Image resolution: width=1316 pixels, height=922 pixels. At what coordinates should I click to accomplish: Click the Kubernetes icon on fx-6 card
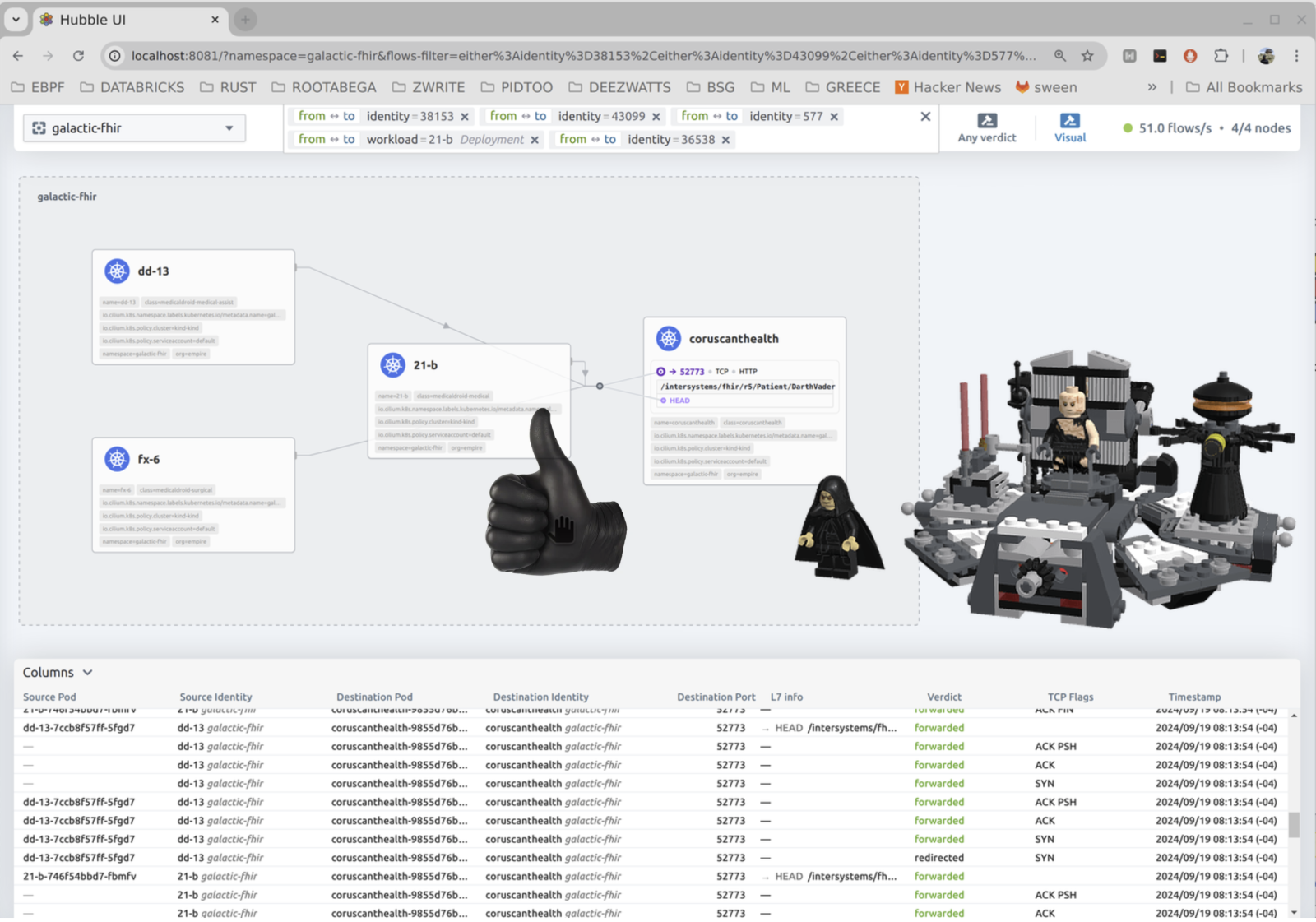tap(118, 459)
